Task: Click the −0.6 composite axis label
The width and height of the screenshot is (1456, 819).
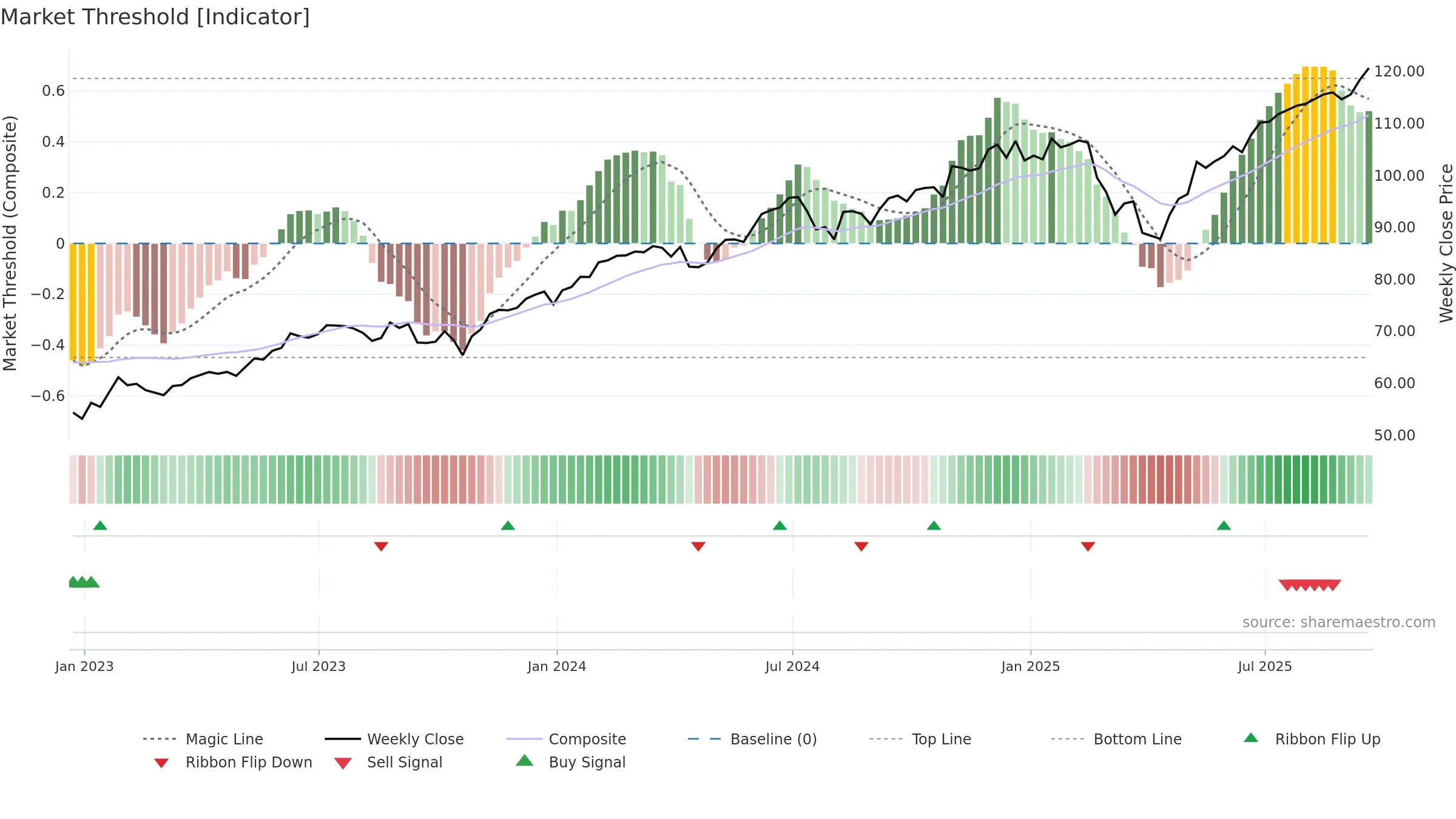Action: click(x=47, y=396)
